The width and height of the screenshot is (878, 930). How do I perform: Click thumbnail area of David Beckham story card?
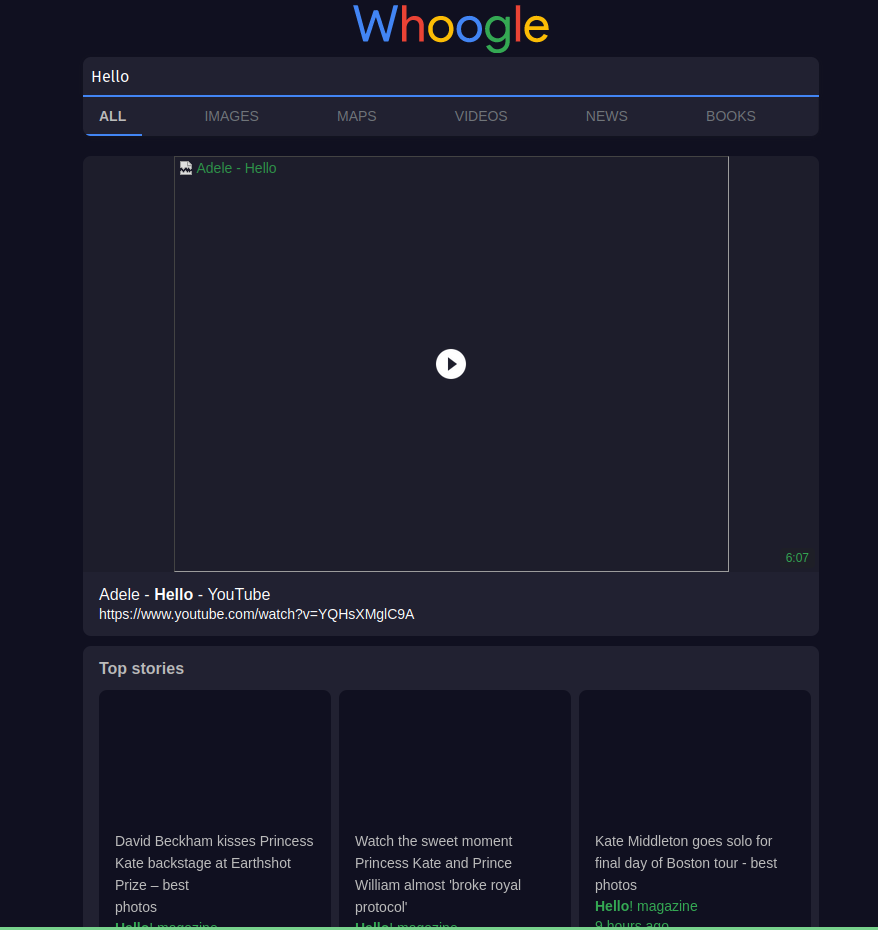click(x=215, y=757)
